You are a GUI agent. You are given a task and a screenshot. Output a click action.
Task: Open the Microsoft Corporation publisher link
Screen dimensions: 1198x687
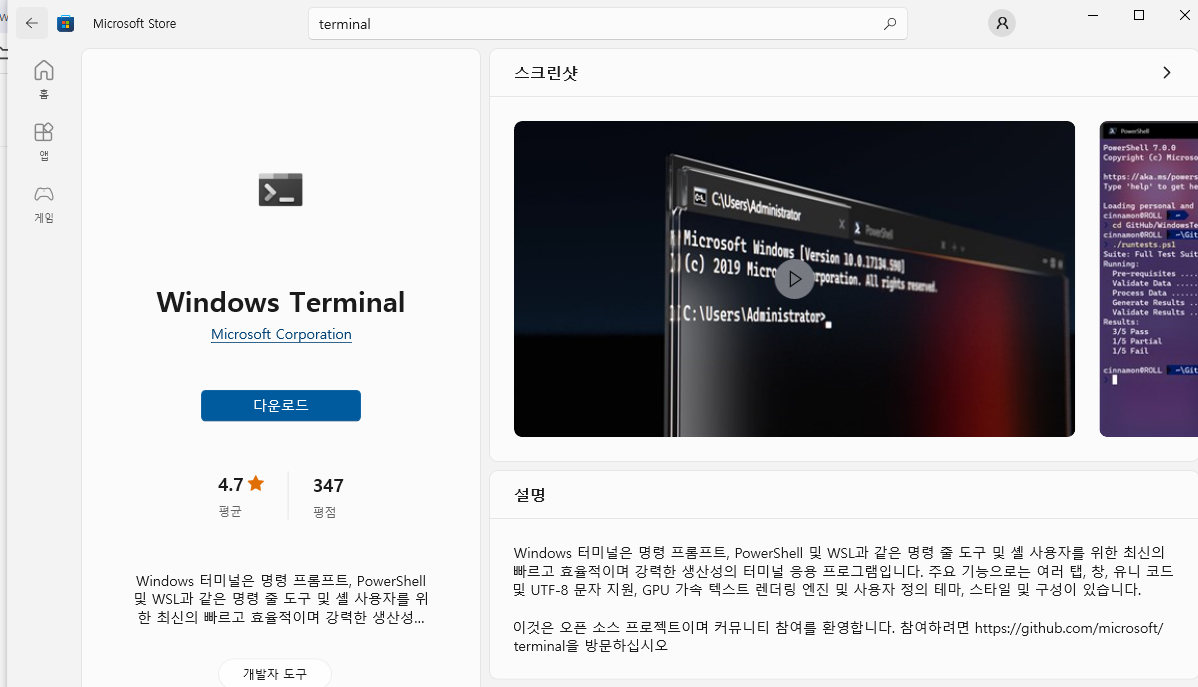[281, 335]
